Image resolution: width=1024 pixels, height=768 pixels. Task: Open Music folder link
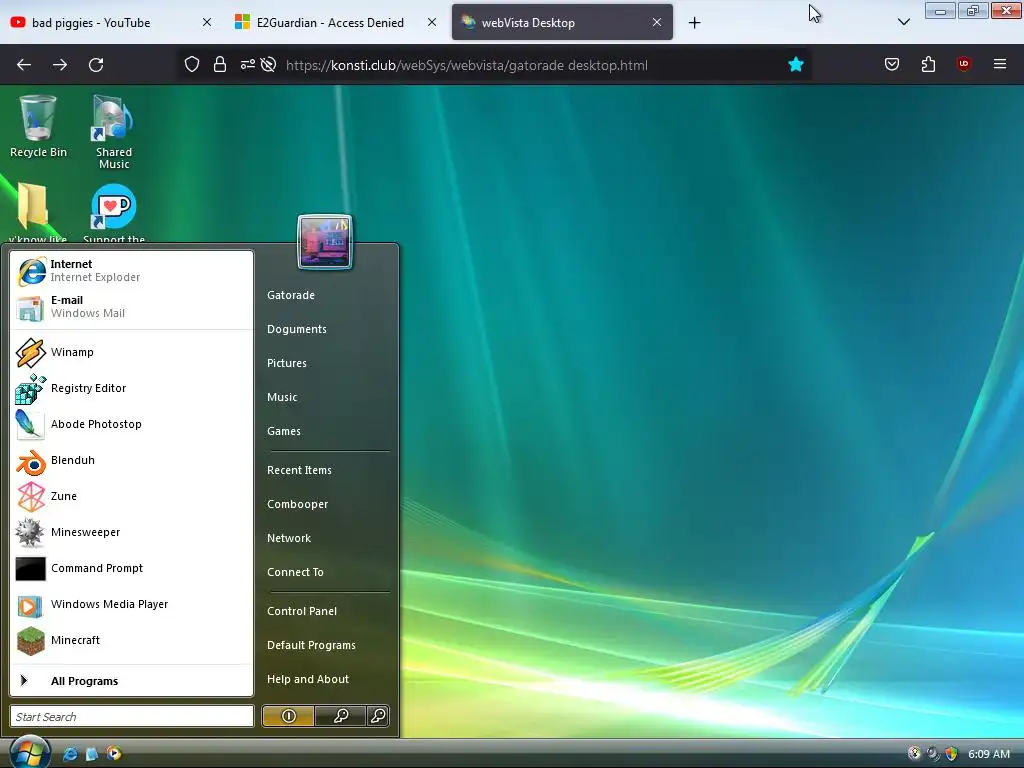pyautogui.click(x=282, y=397)
